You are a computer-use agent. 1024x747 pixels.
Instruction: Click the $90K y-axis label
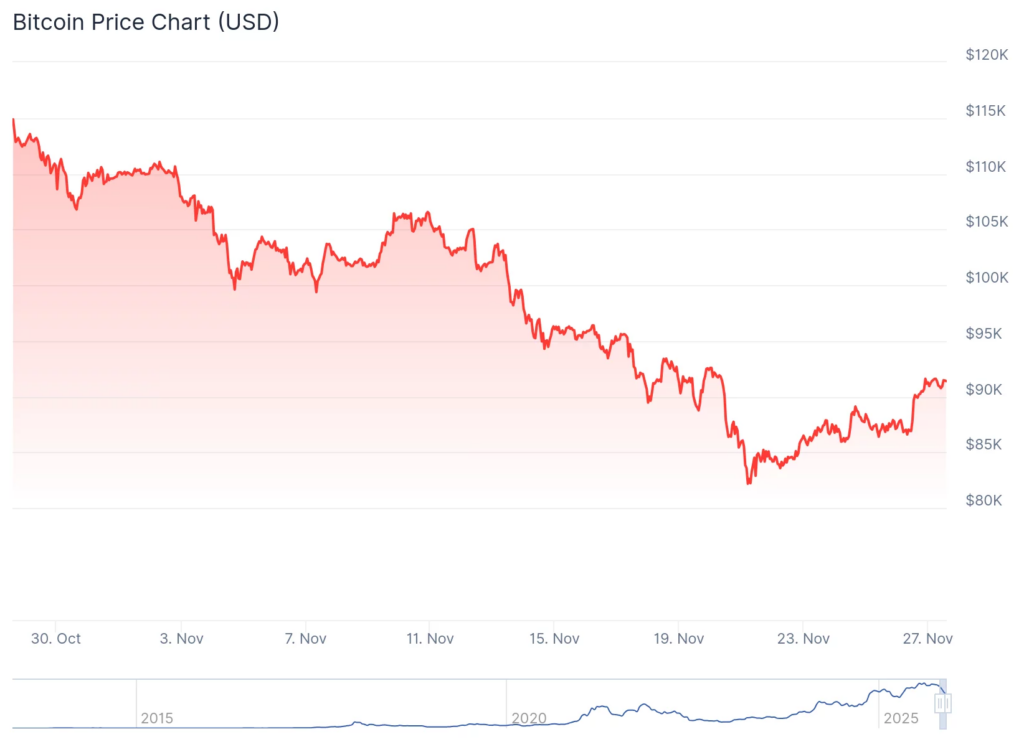[x=984, y=389]
